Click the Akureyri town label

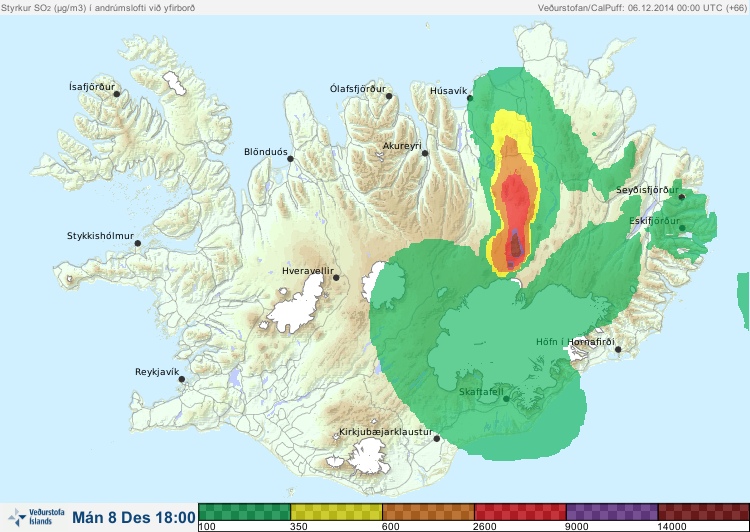tap(402, 146)
